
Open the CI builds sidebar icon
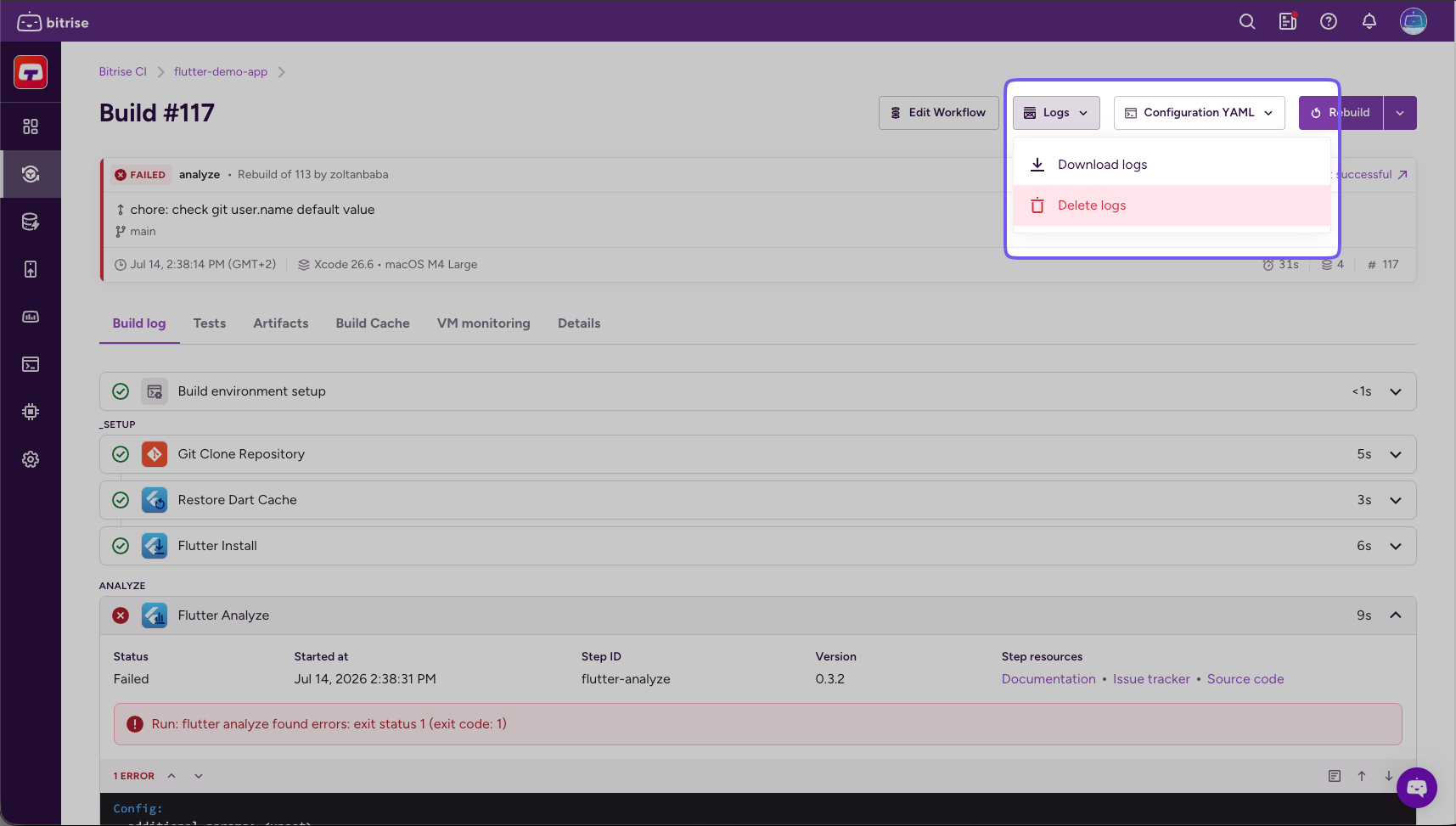pos(31,174)
